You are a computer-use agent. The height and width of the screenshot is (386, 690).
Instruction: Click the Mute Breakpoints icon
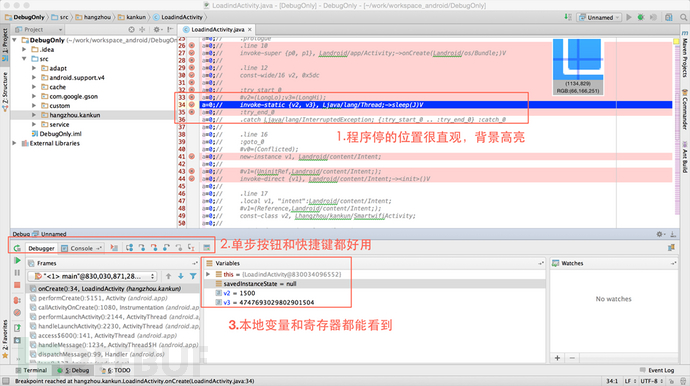point(17,312)
